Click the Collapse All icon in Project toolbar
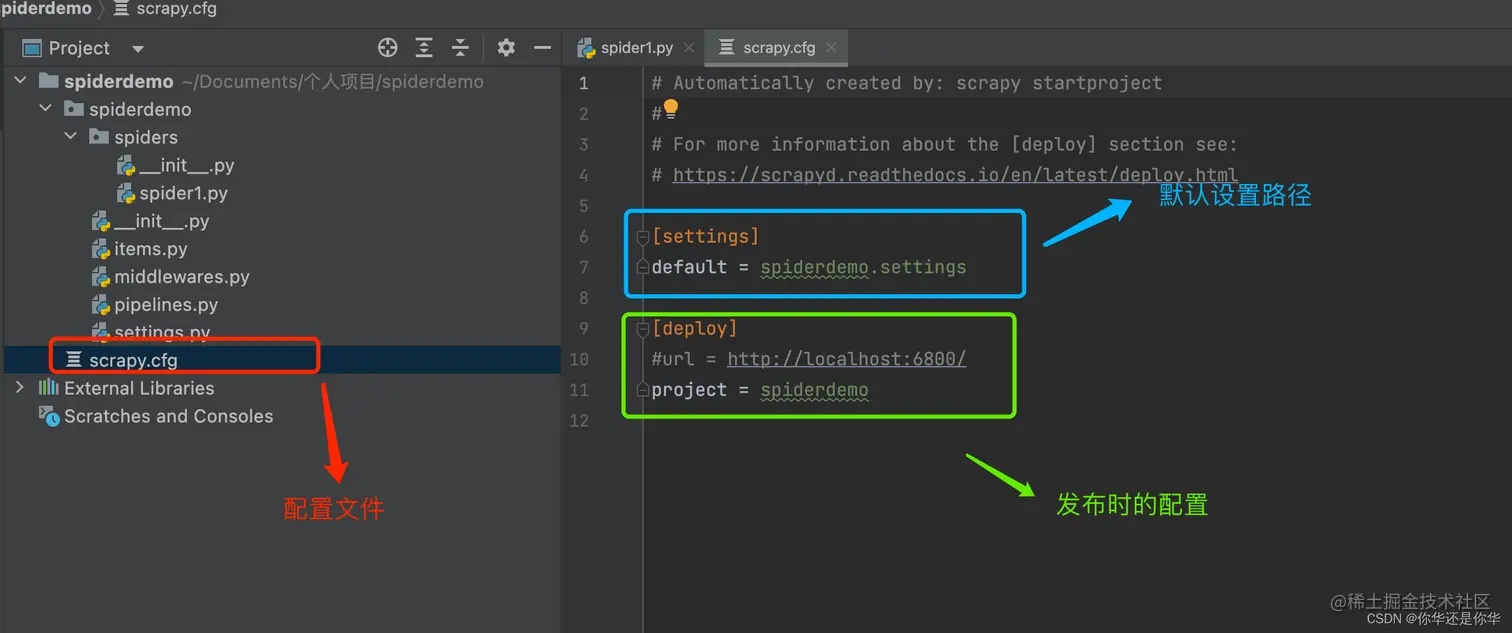The image size is (1512, 633). tap(460, 47)
